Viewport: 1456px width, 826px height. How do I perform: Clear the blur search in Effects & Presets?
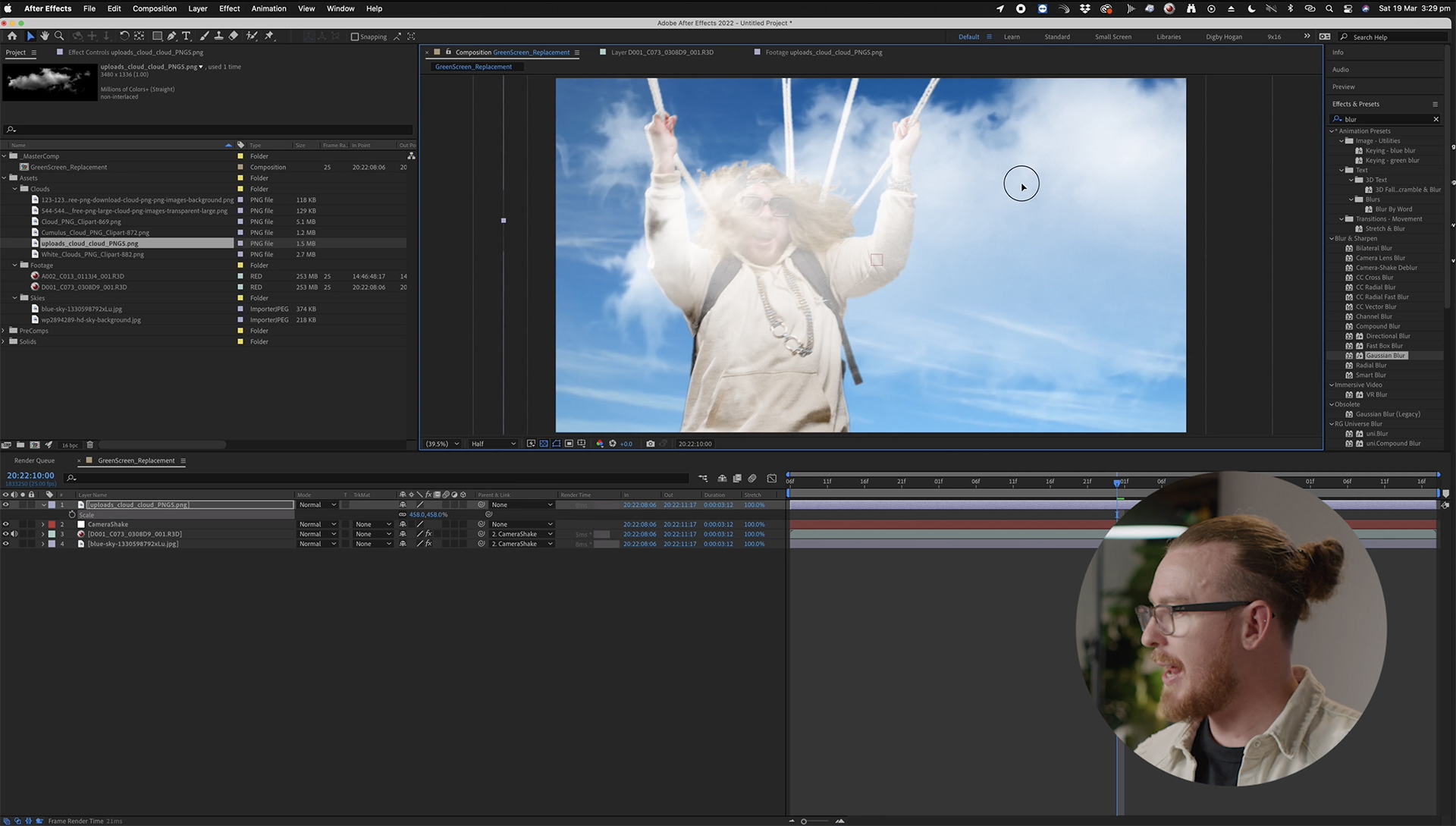1436,119
